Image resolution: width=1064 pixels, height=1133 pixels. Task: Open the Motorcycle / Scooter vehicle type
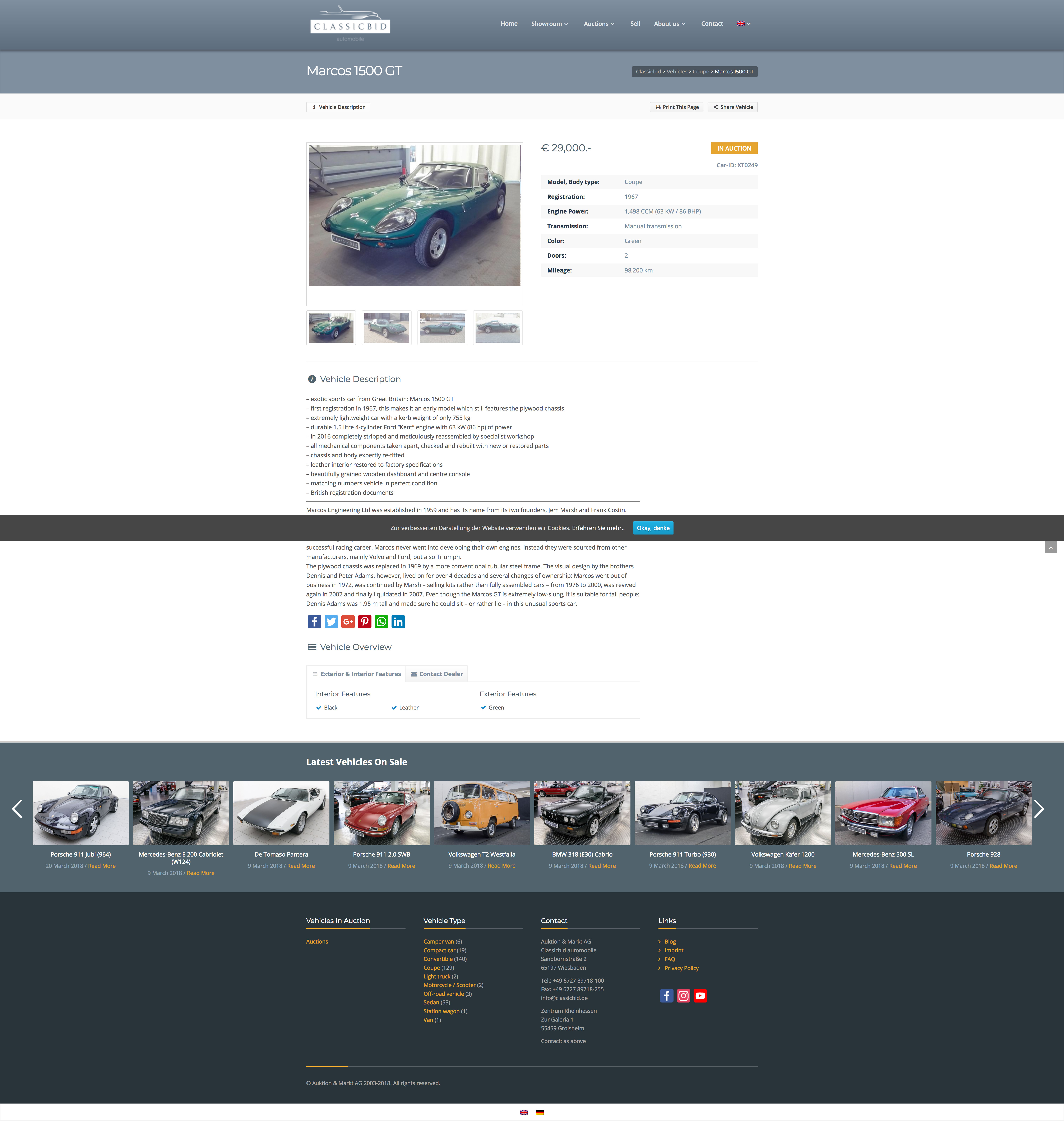tap(449, 985)
